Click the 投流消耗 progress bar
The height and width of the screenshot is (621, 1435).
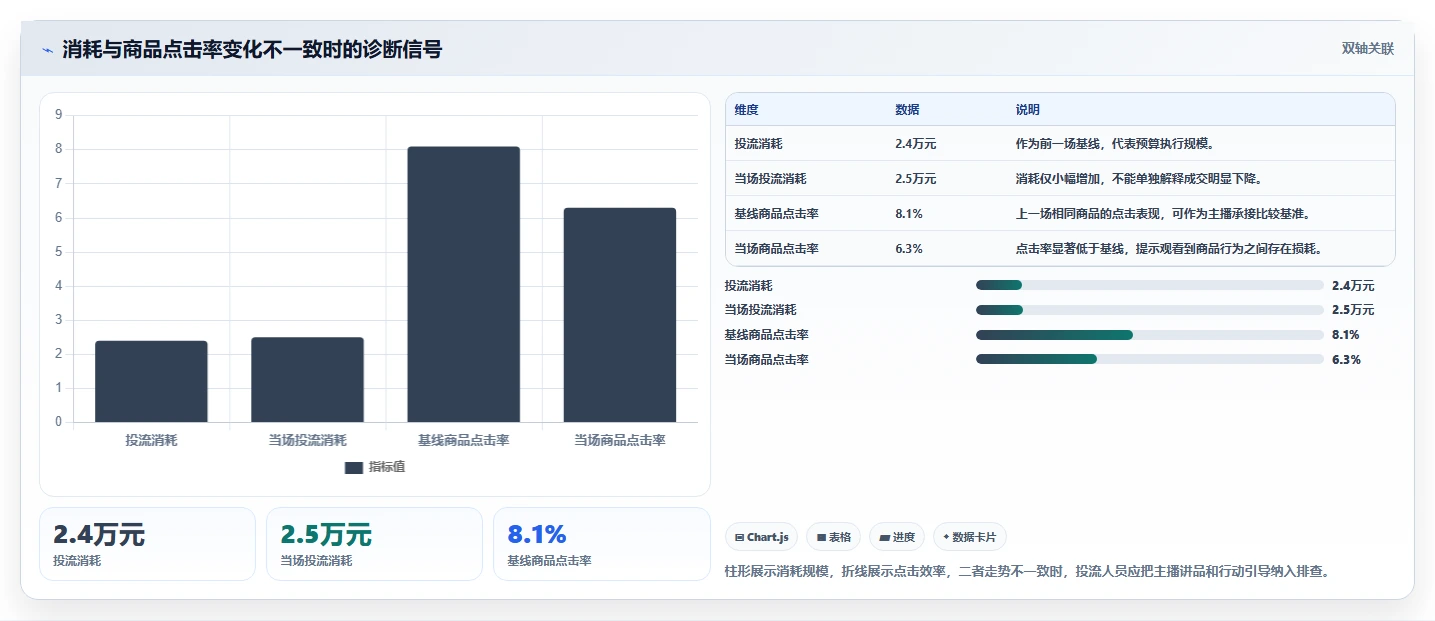point(1150,285)
